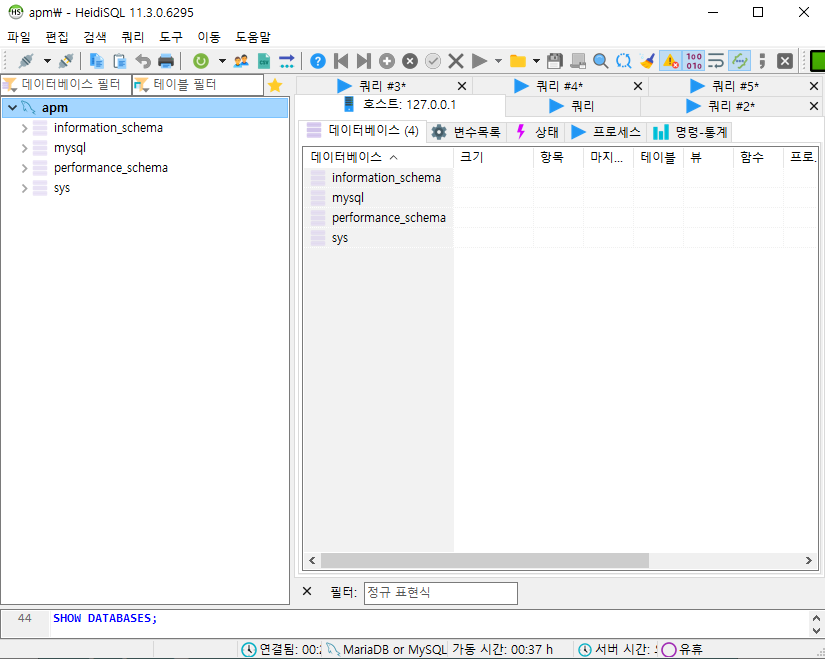The height and width of the screenshot is (659, 825).
Task: Switch to the 쿼리 #5* tab
Action: pos(736,86)
